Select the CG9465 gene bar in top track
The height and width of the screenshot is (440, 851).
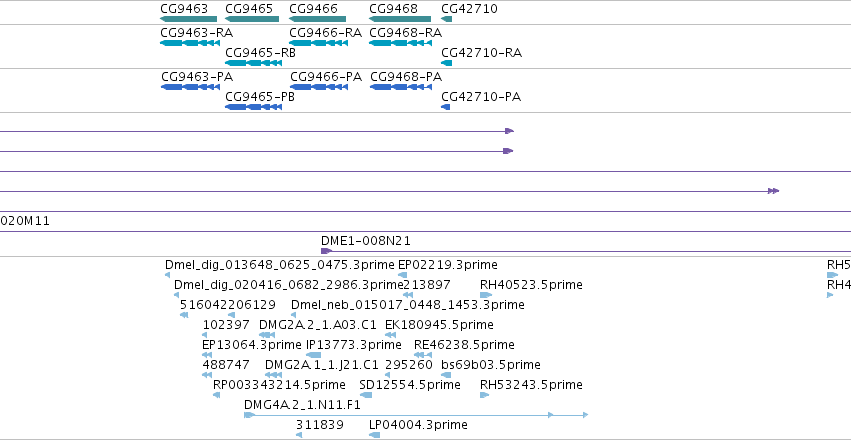252,20
